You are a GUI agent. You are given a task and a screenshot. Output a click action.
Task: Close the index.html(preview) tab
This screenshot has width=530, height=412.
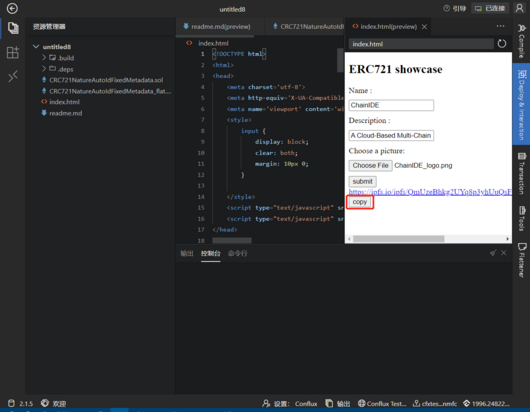424,27
